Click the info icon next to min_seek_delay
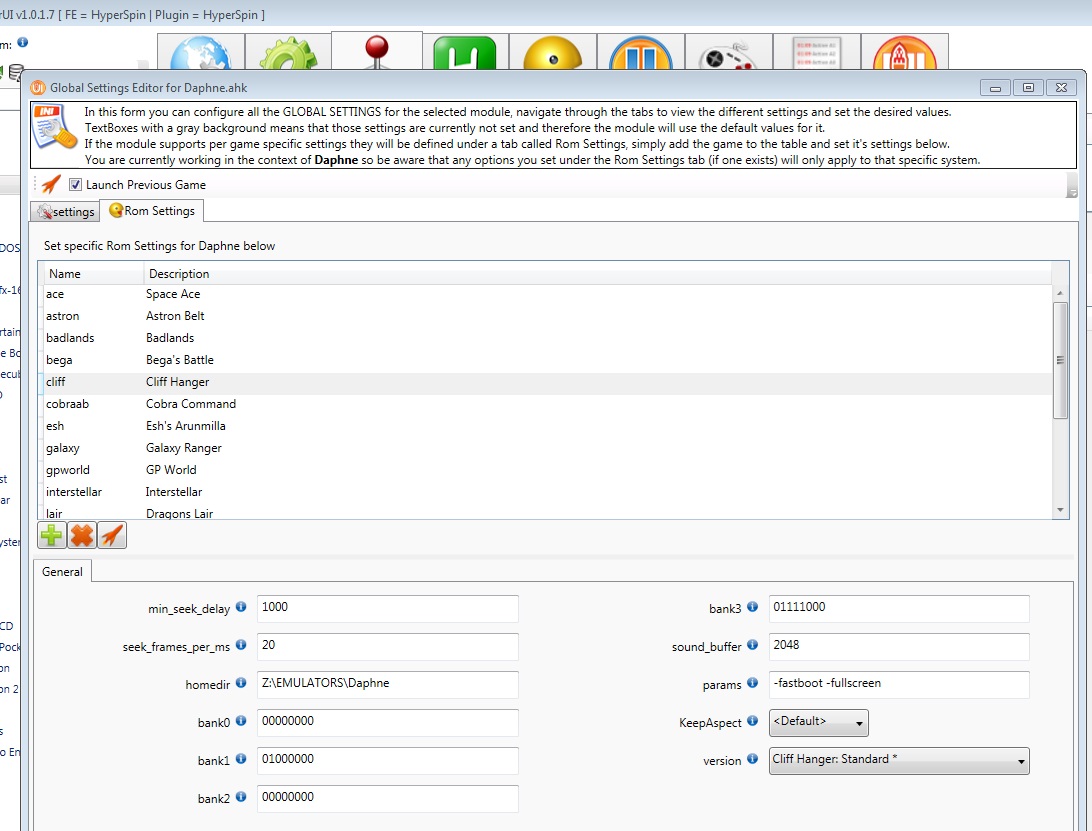 (241, 608)
